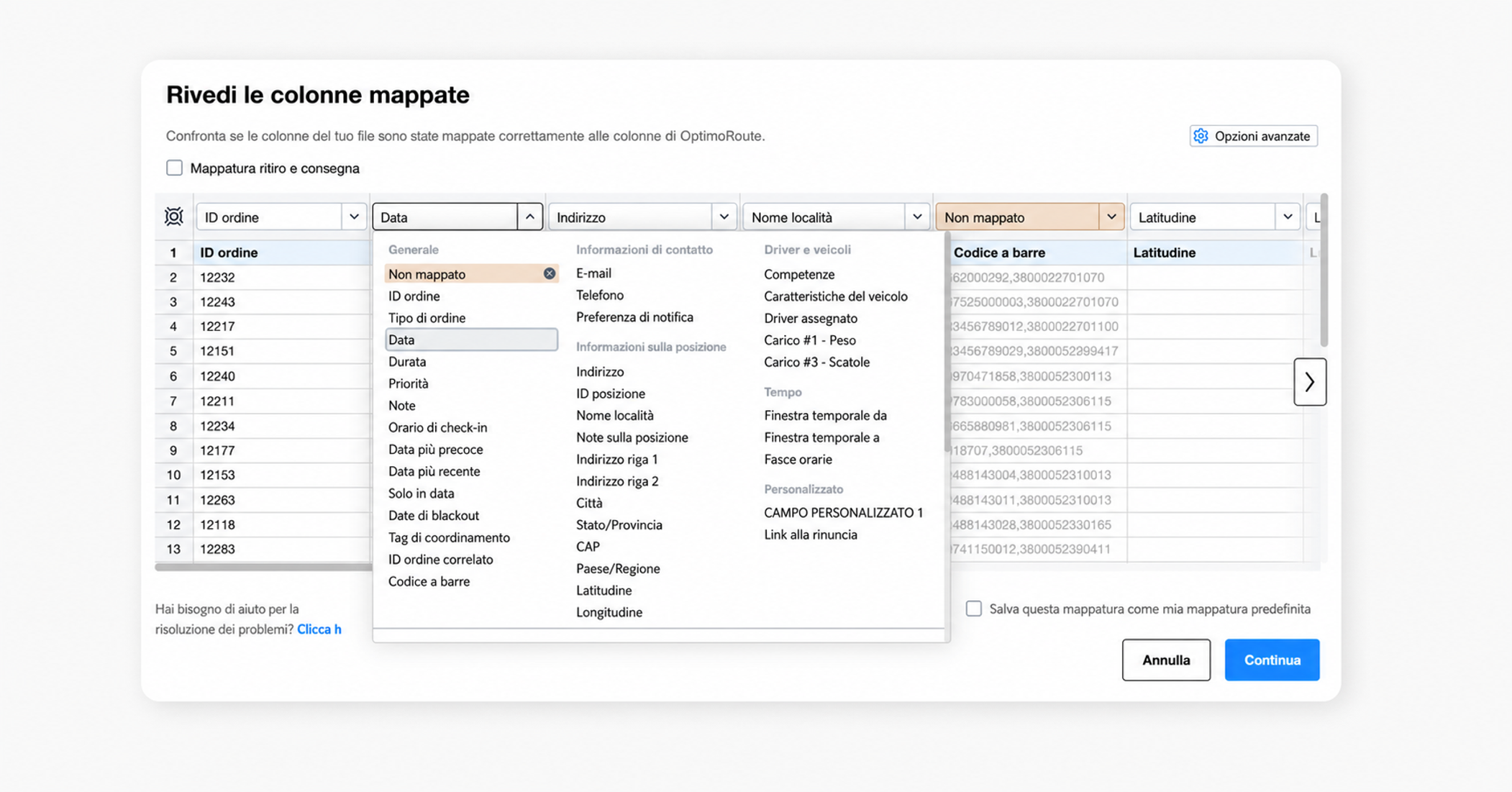Select Carico #1 - Peso option
This screenshot has height=792, width=1512.
810,340
